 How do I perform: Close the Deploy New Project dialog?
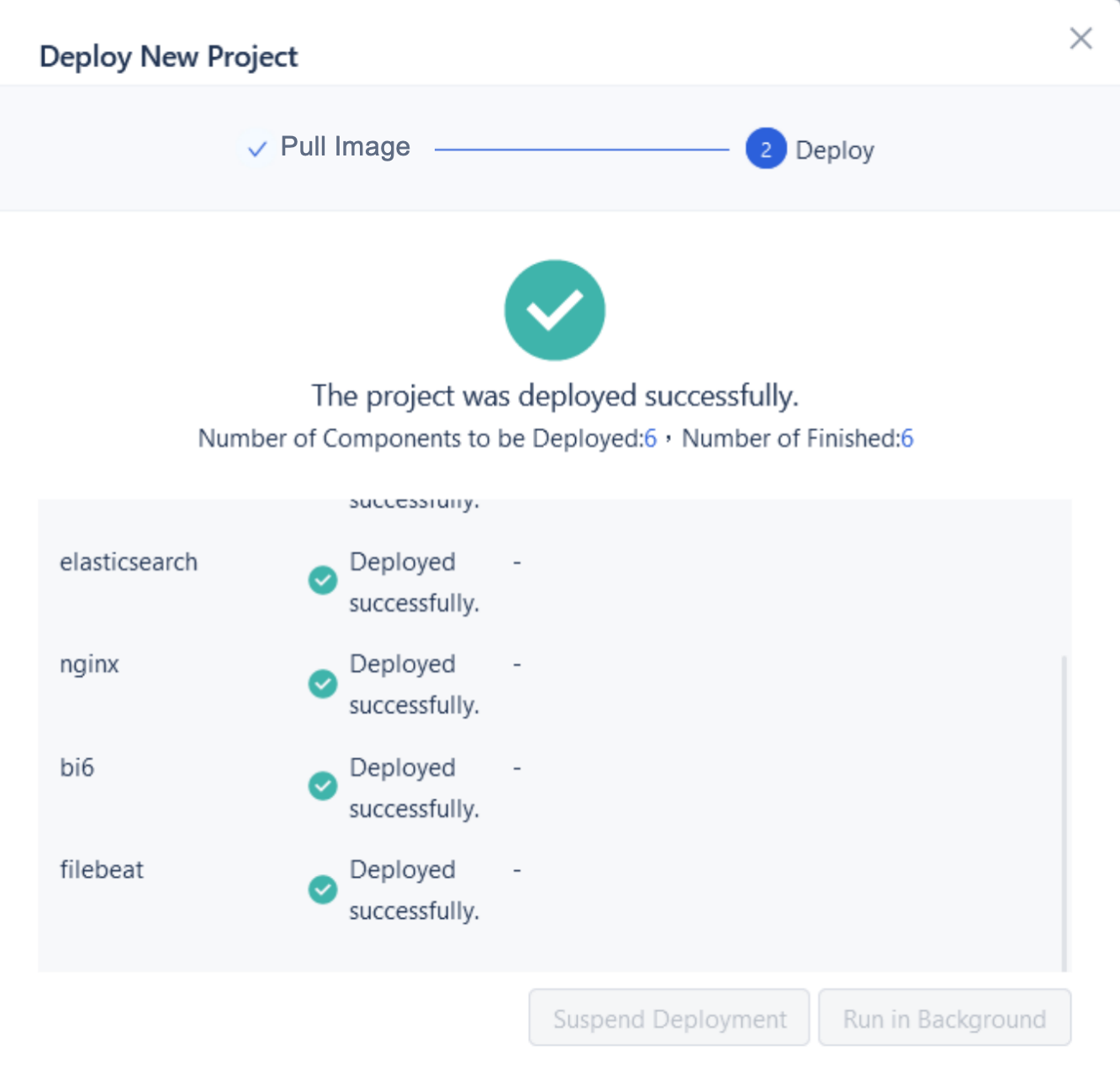click(1080, 38)
